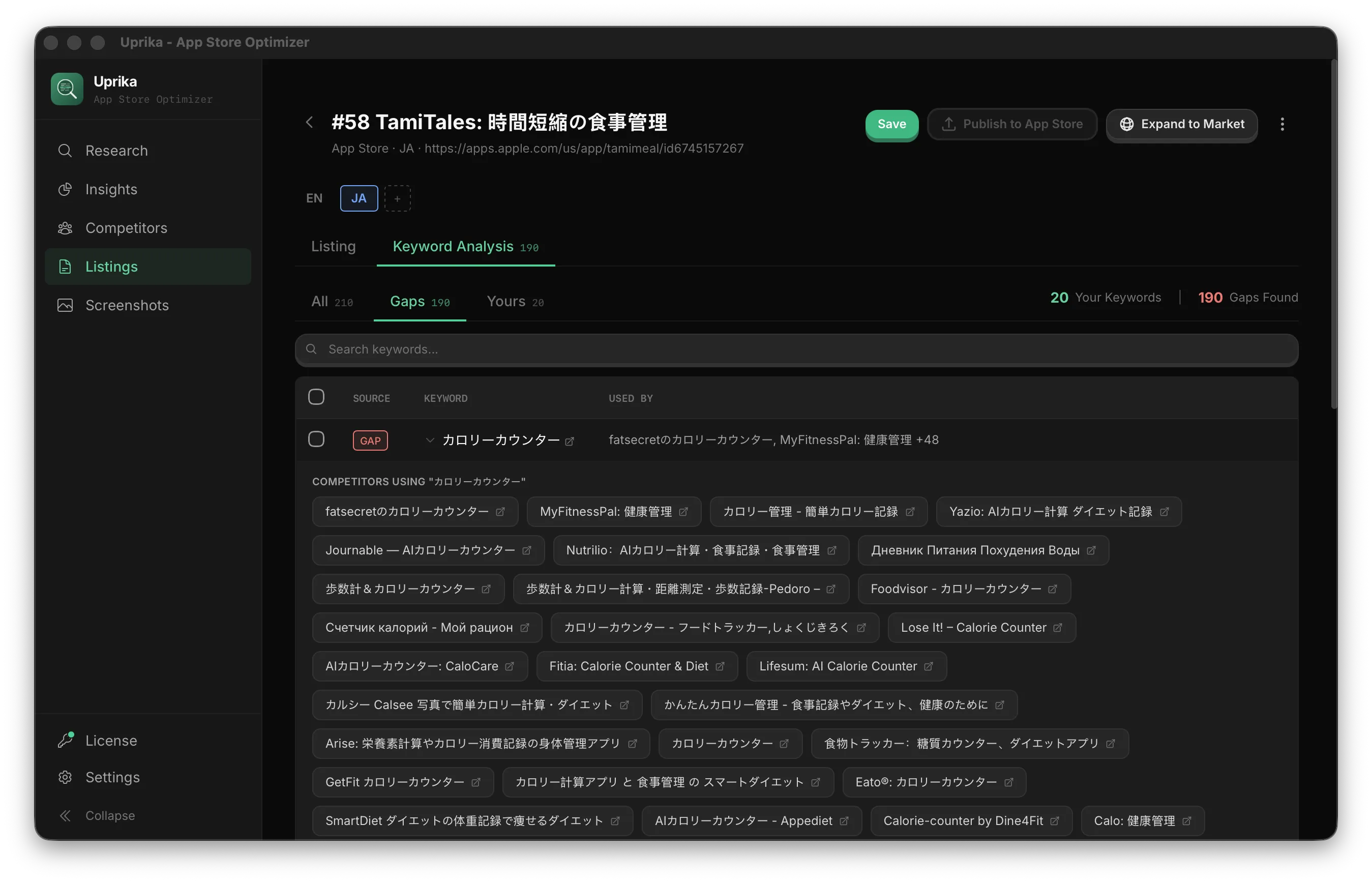
Task: Open the apps.apple.com tamimeal URL
Action: pos(584,149)
